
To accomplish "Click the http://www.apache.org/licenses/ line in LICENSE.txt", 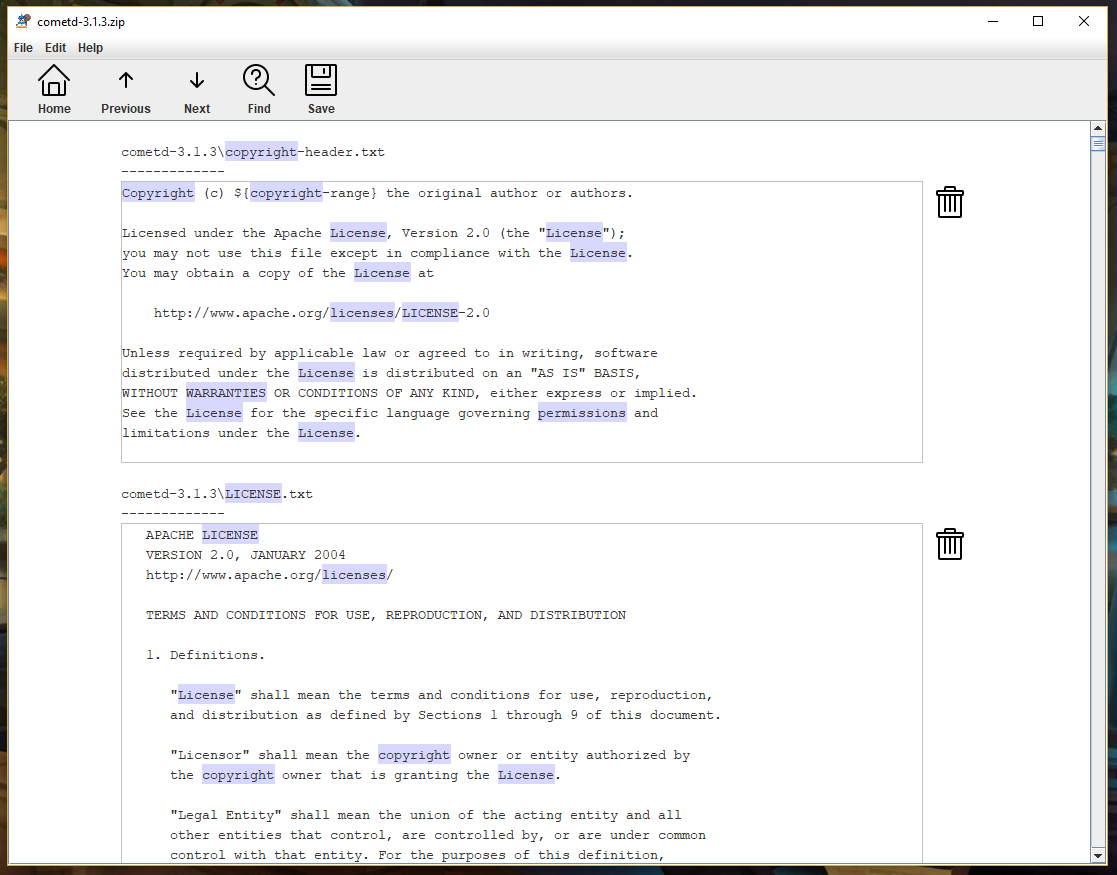I will [269, 575].
